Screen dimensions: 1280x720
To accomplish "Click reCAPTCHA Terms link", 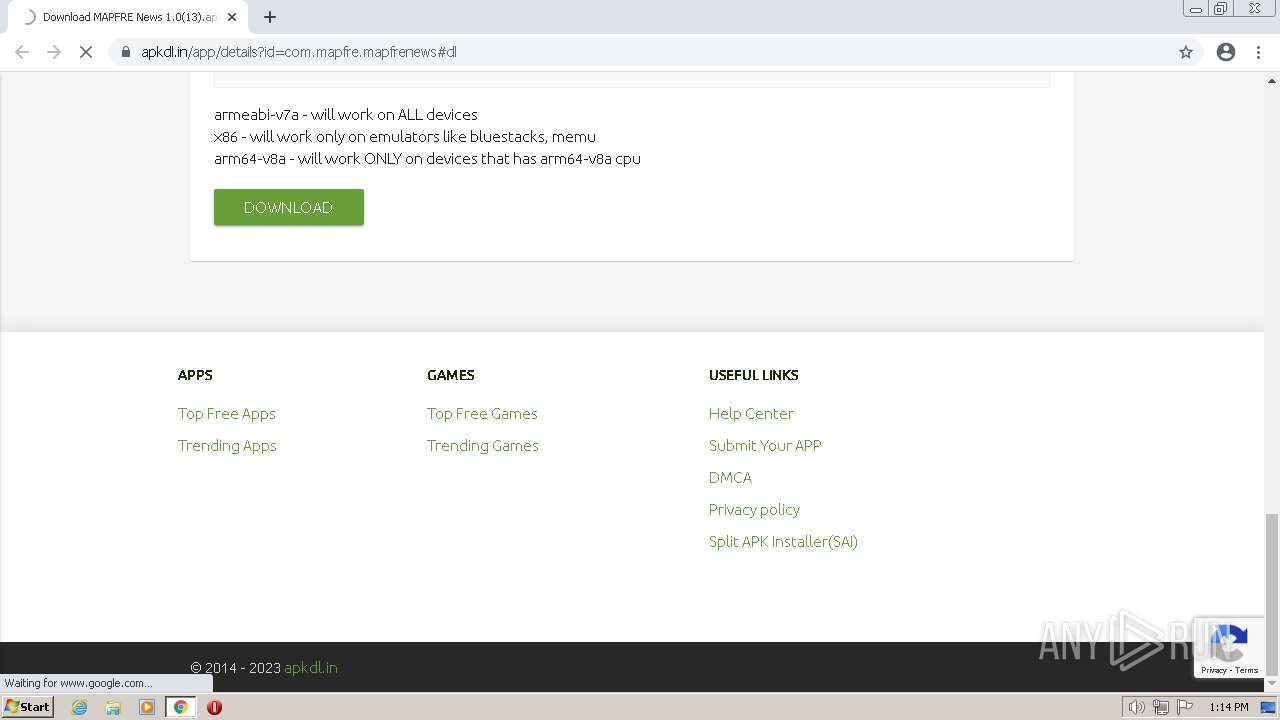I will pos(1247,670).
